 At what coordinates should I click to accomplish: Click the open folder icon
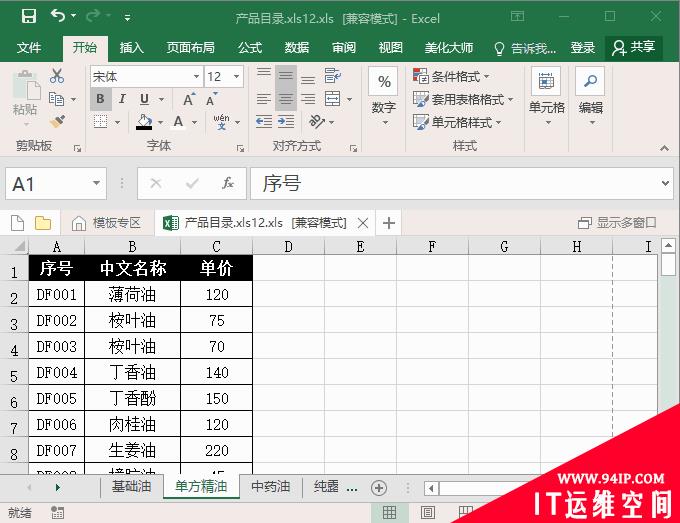pos(43,223)
